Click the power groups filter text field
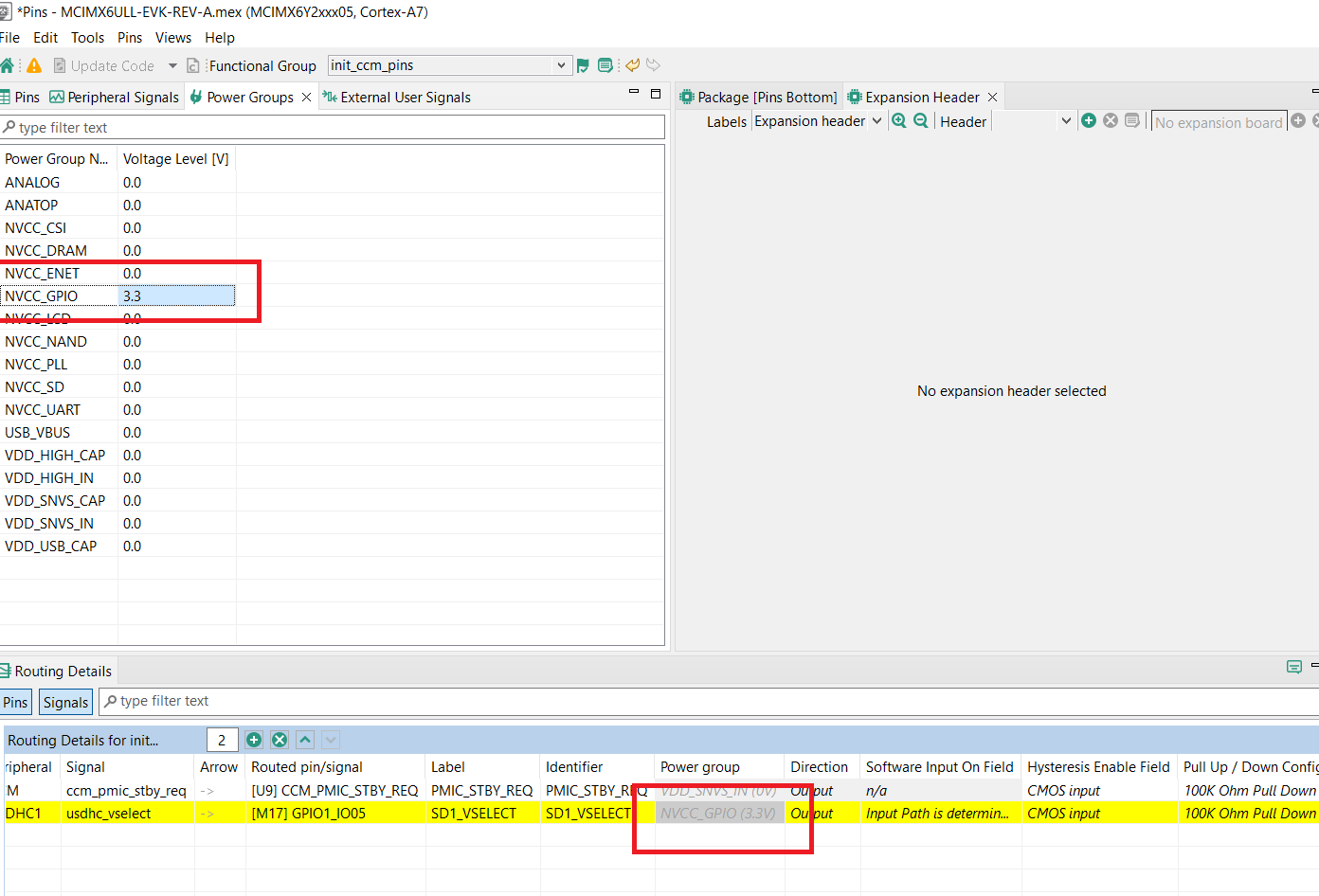This screenshot has height=896, width=1319. click(332, 127)
